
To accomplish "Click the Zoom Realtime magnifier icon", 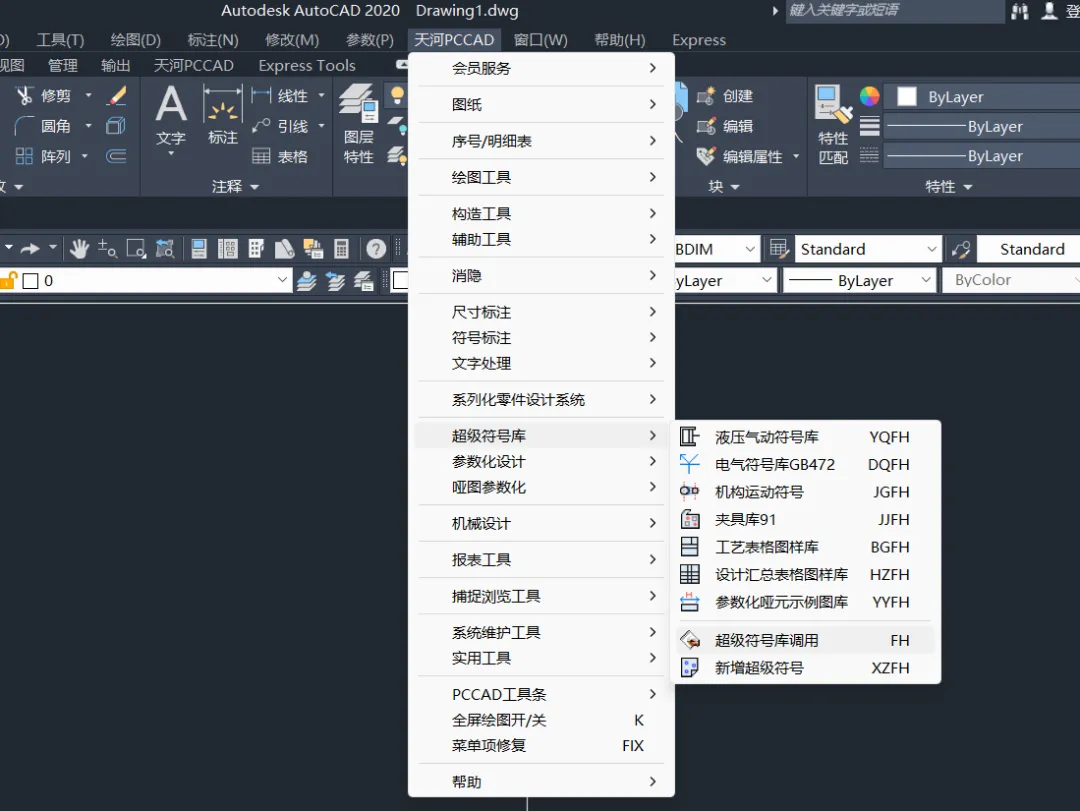I will point(107,249).
